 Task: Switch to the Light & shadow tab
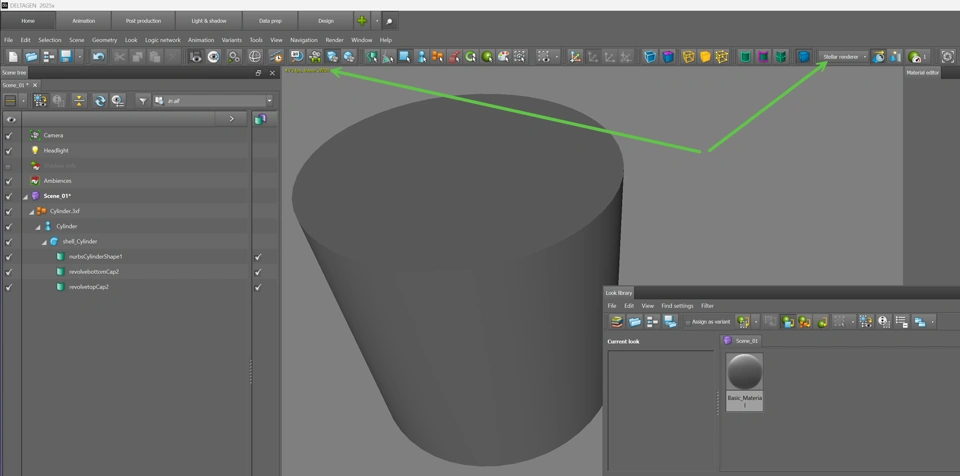(209, 20)
